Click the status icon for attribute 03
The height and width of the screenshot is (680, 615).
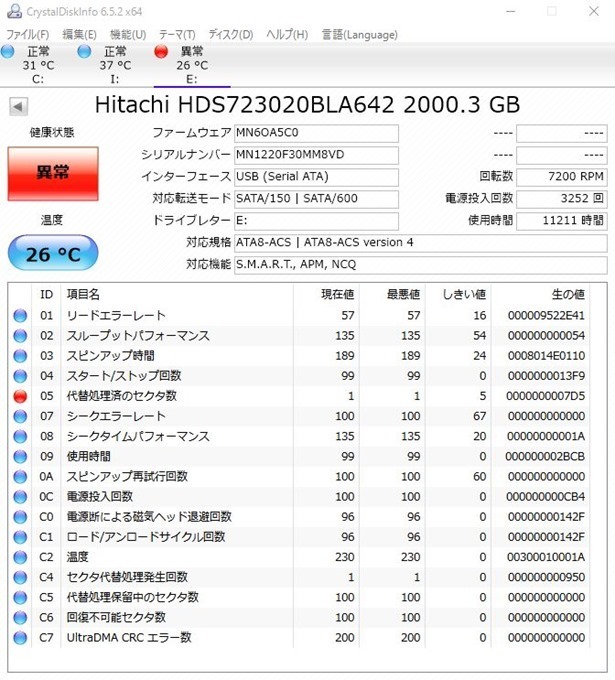coord(20,356)
